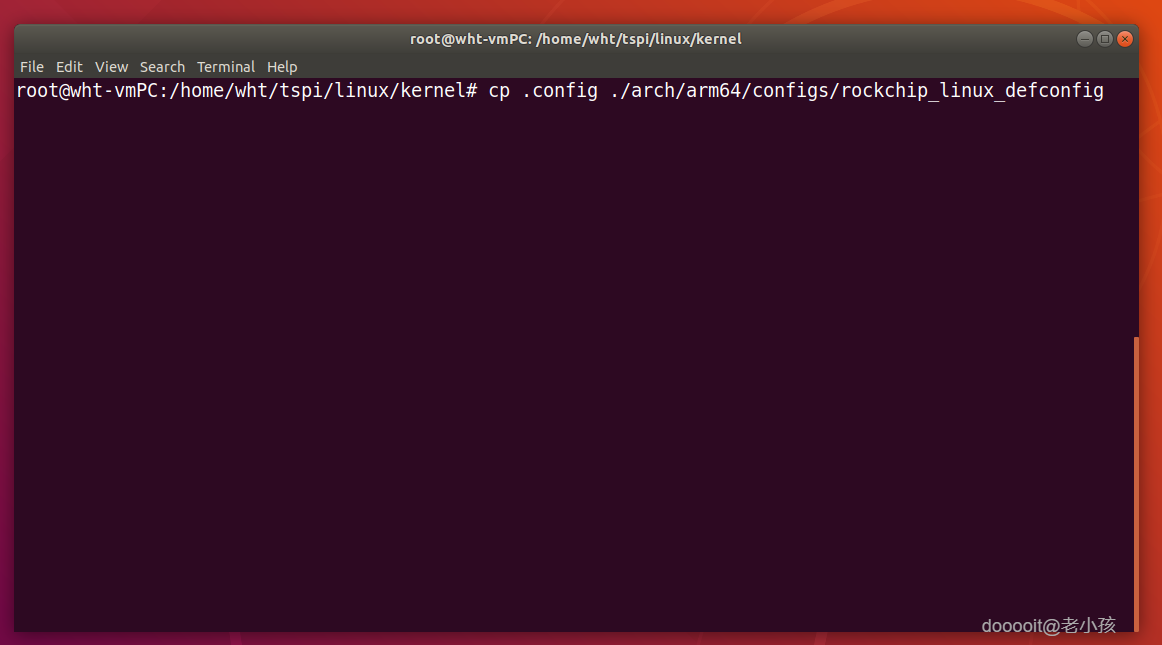The image size is (1162, 645).
Task: Open the Terminal menu
Action: (x=225, y=67)
